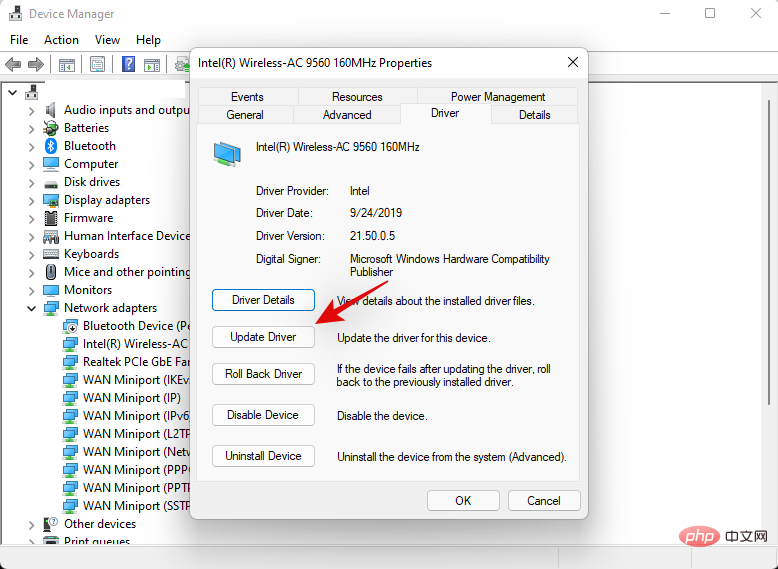Click the Computer category icon
778x569 pixels.
click(51, 164)
